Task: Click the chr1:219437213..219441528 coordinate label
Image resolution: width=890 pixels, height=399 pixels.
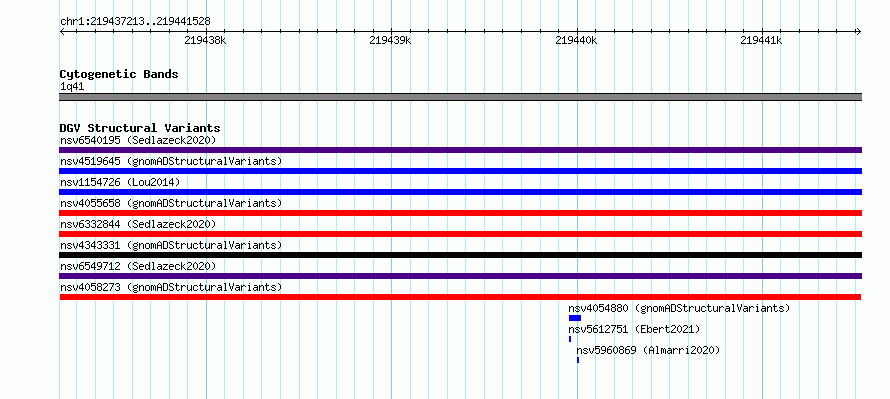Action: 135,22
